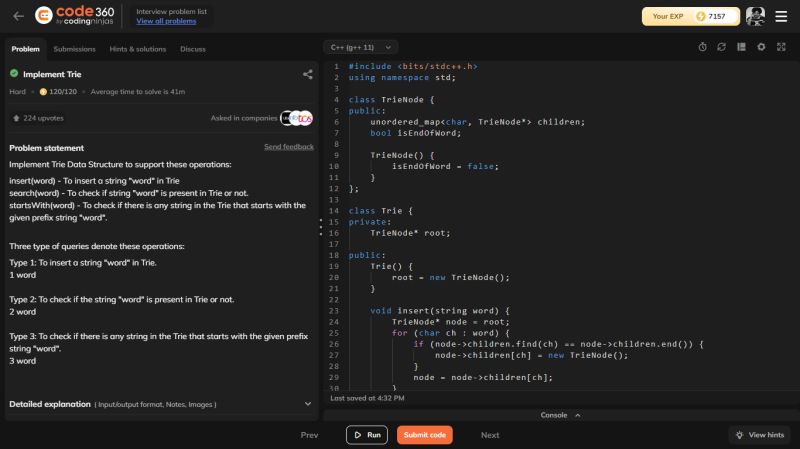Reset code with refresh icon
This screenshot has height=449, width=800.
point(721,47)
